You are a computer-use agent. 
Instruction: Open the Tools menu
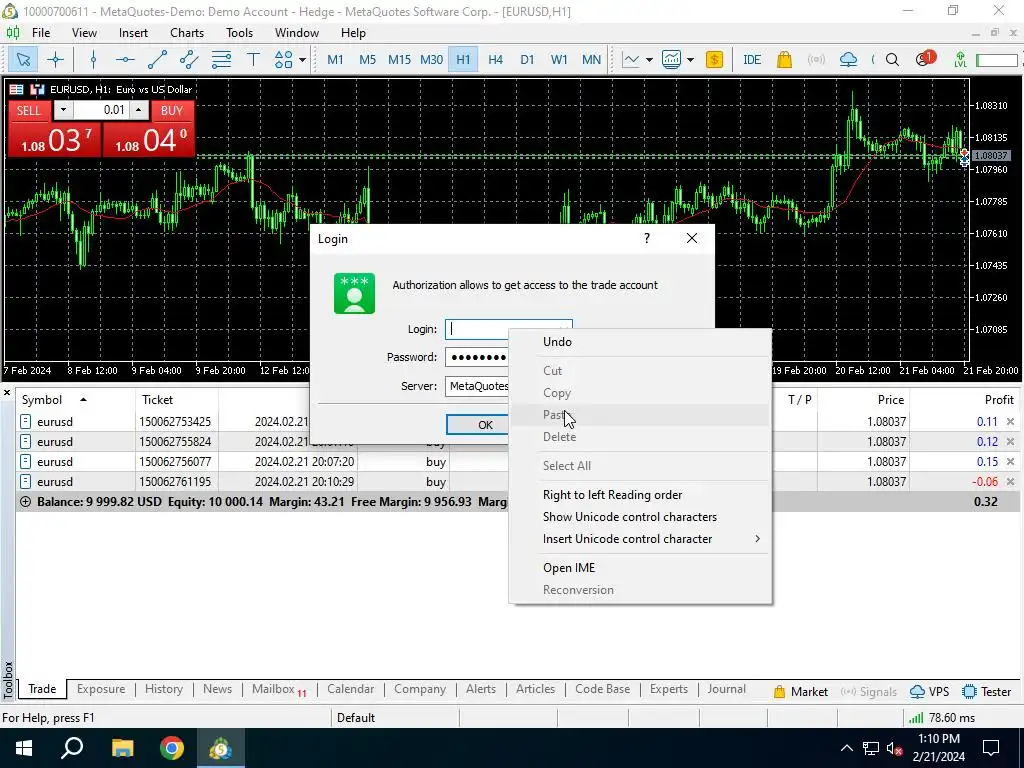click(x=239, y=33)
